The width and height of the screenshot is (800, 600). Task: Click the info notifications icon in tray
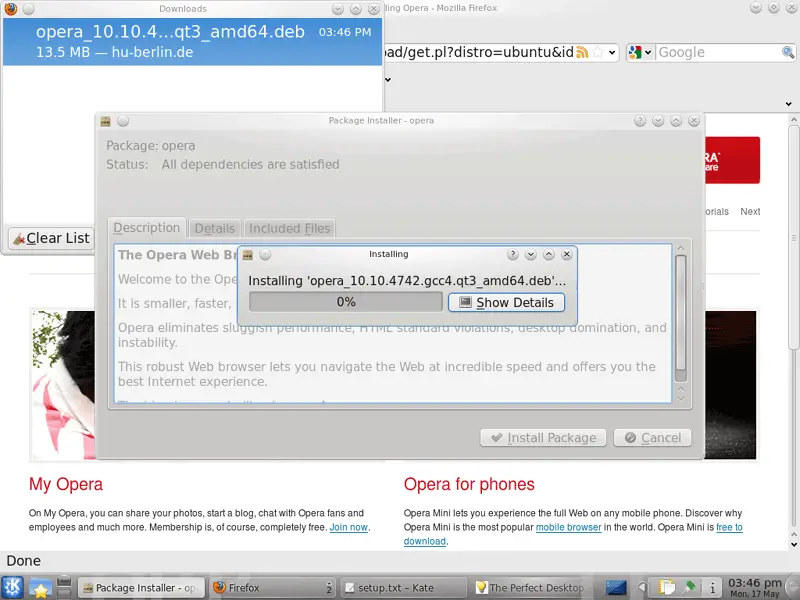pos(712,588)
